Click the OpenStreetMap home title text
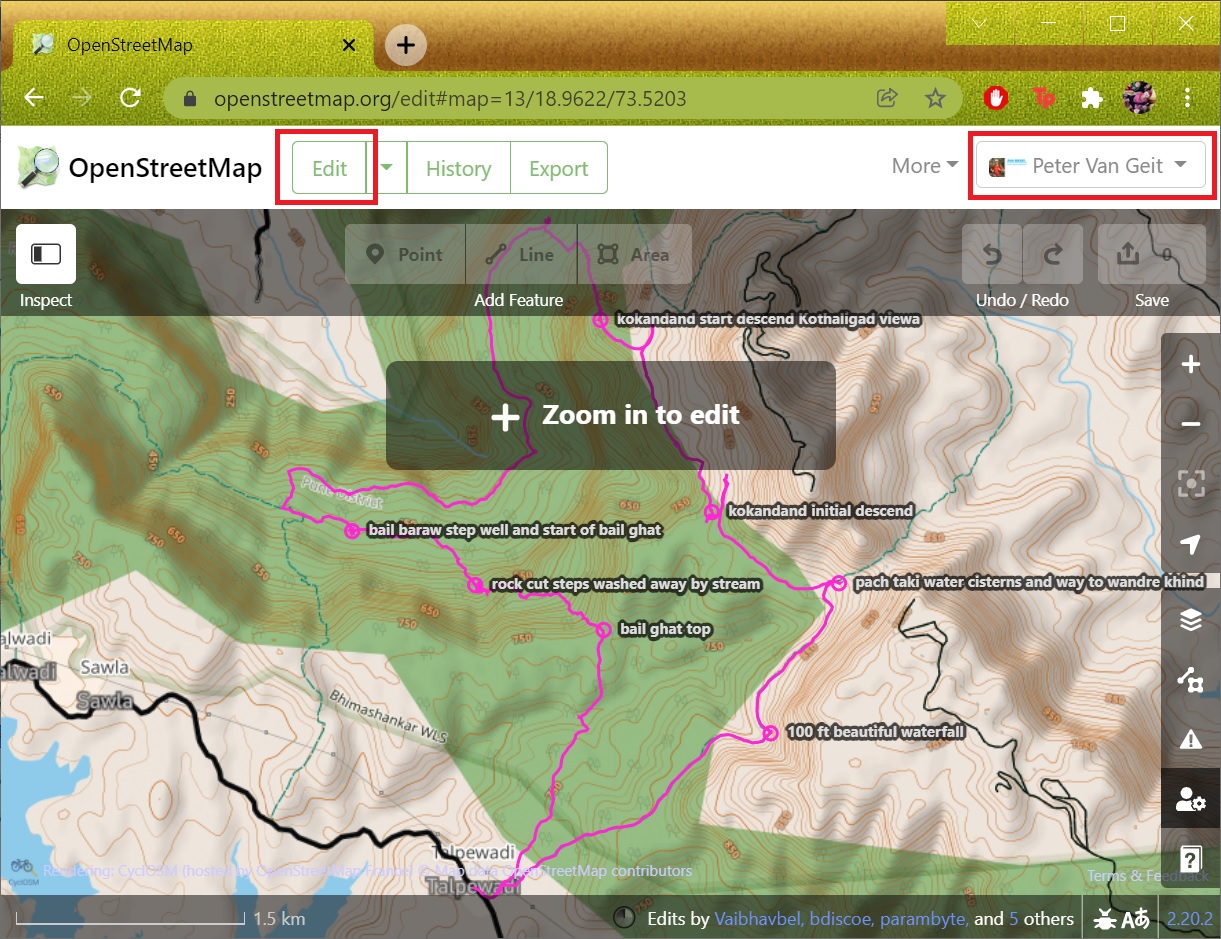This screenshot has height=939, width=1221. tap(165, 167)
